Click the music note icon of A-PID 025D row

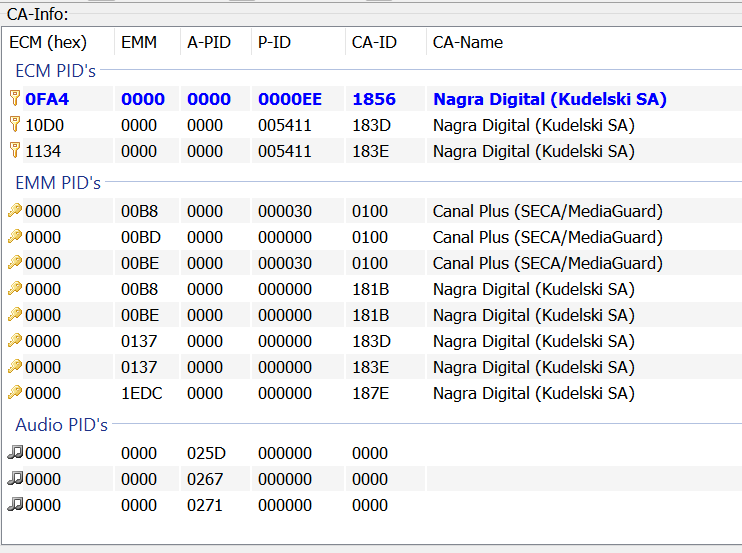click(15, 452)
